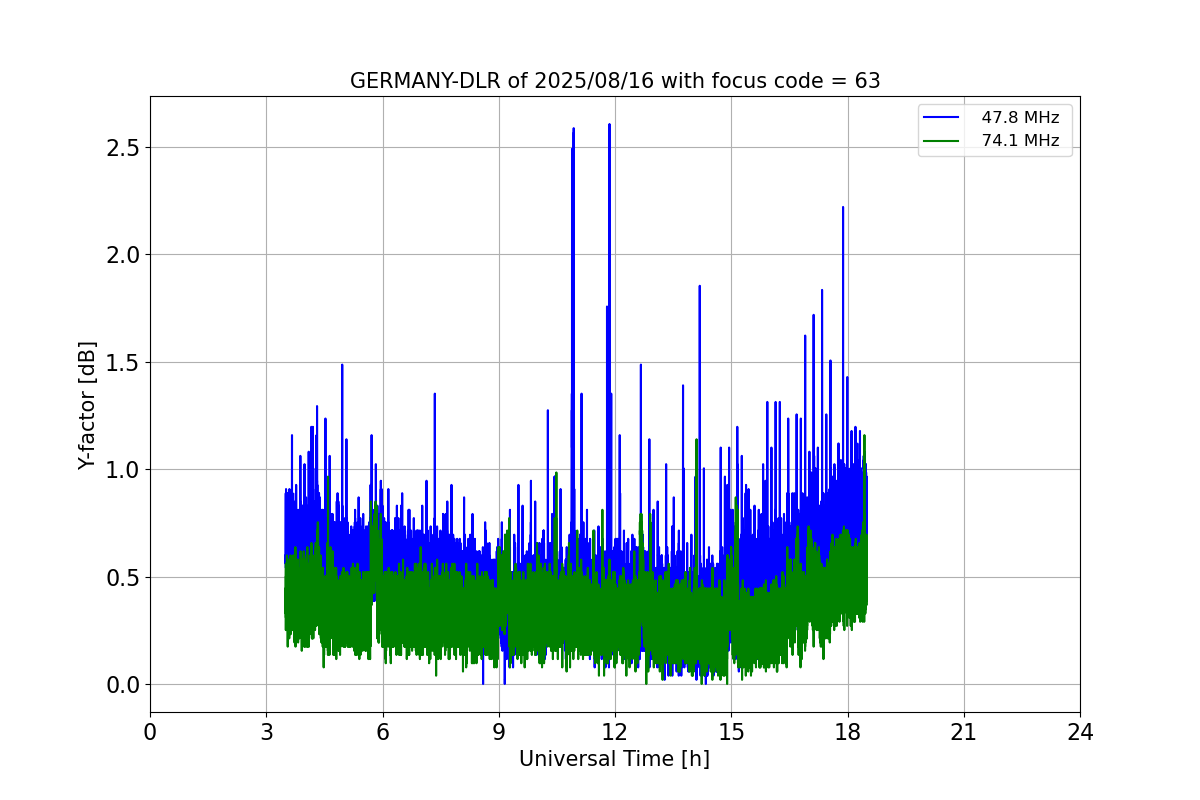Select the '47.8 MHz' legend label
The image size is (1200, 800).
pos(1020,118)
